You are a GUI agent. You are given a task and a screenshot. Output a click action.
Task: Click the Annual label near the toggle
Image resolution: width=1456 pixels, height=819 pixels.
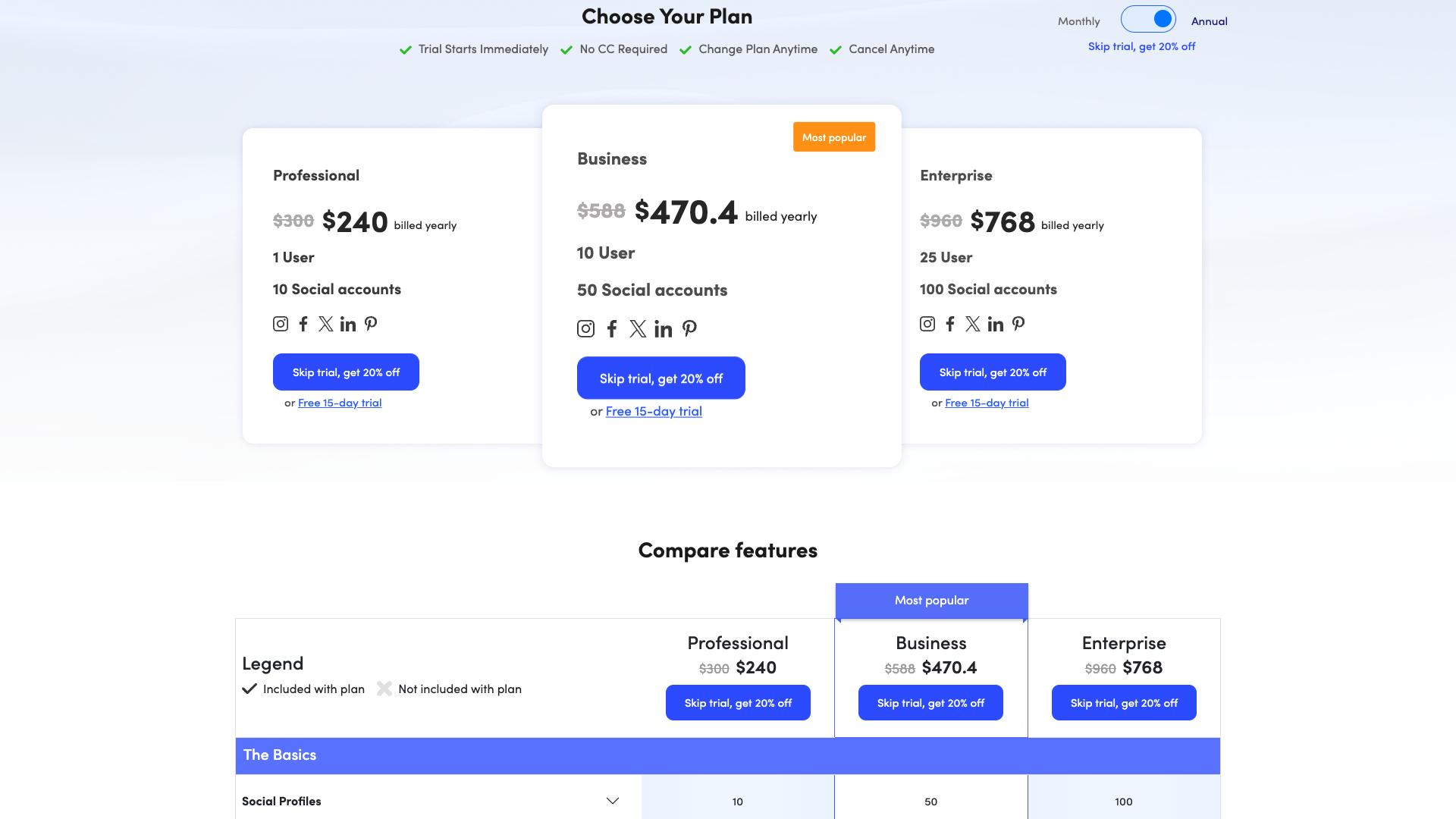point(1209,20)
